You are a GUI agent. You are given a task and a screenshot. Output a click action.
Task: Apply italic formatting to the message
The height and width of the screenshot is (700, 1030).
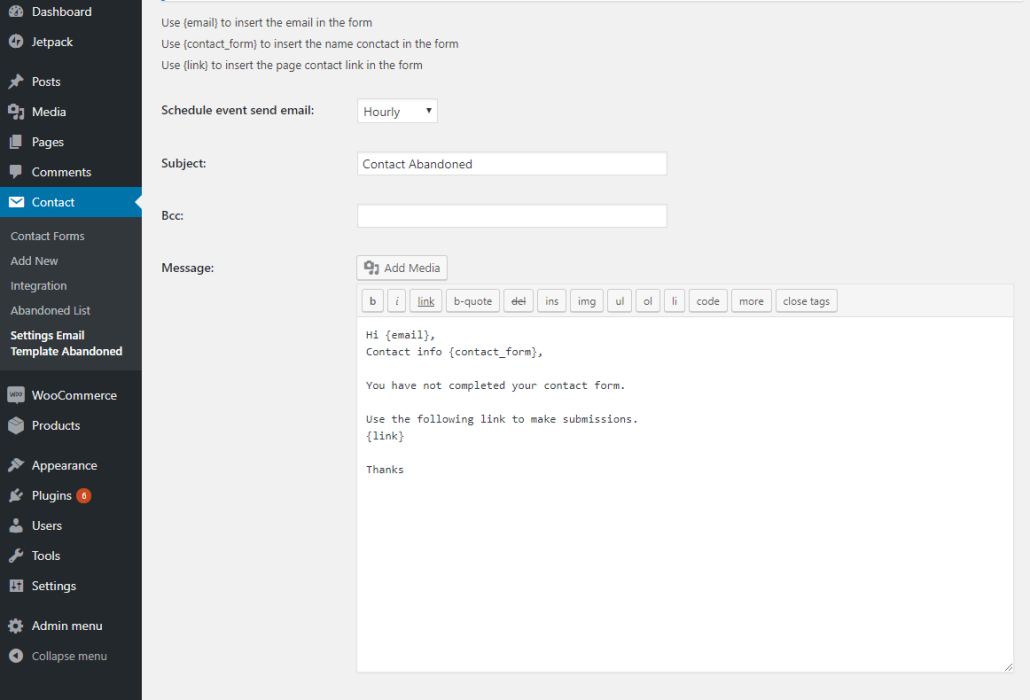(x=394, y=300)
